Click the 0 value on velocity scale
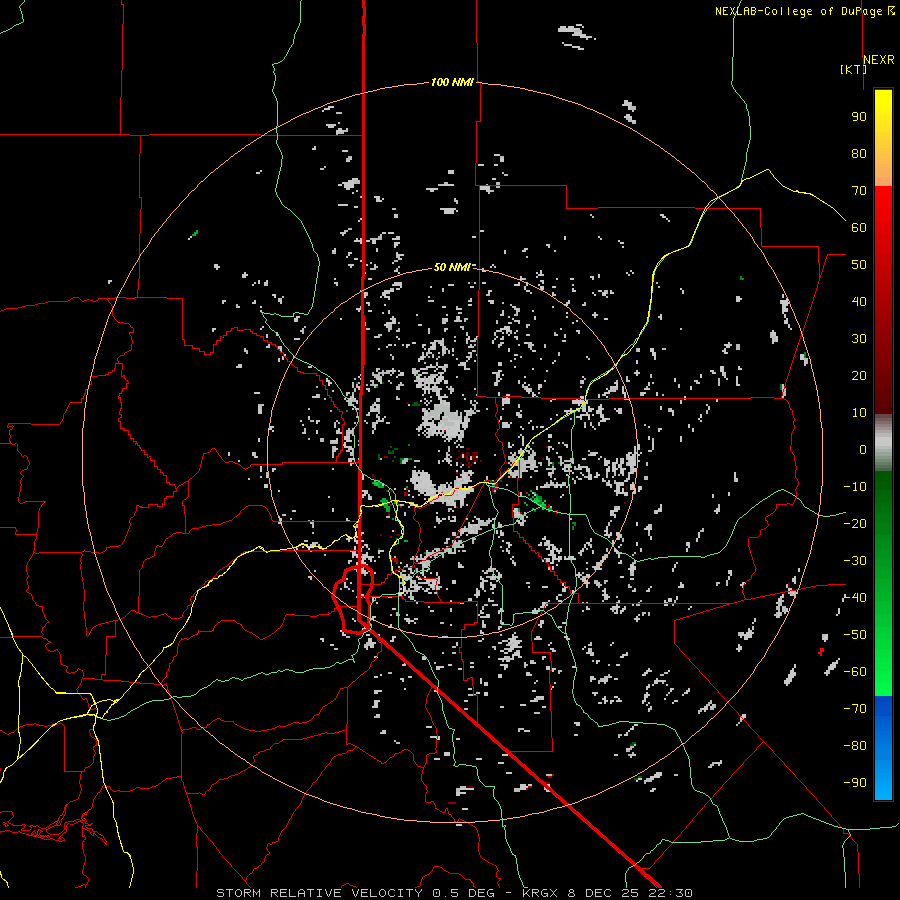This screenshot has width=900, height=900. point(863,449)
